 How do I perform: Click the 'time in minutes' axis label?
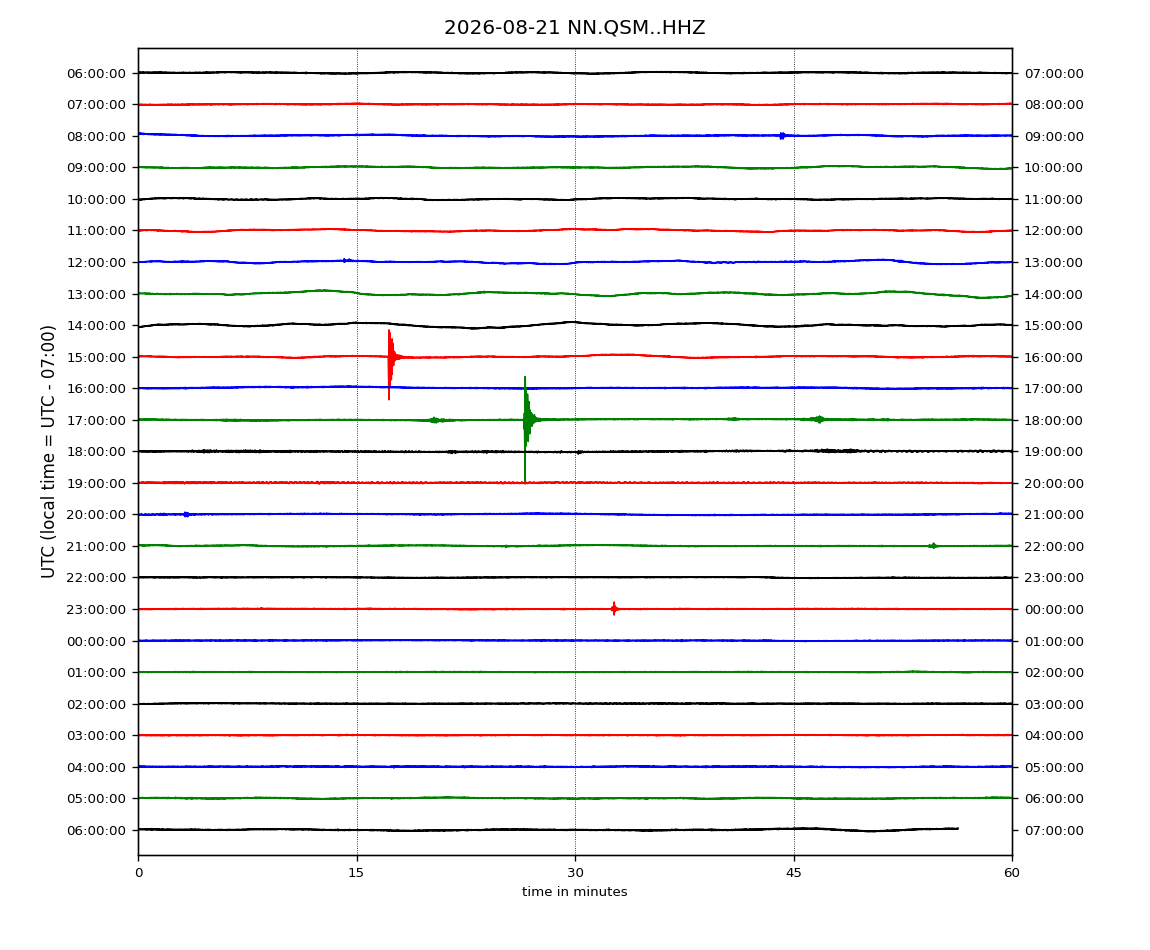coord(574,892)
